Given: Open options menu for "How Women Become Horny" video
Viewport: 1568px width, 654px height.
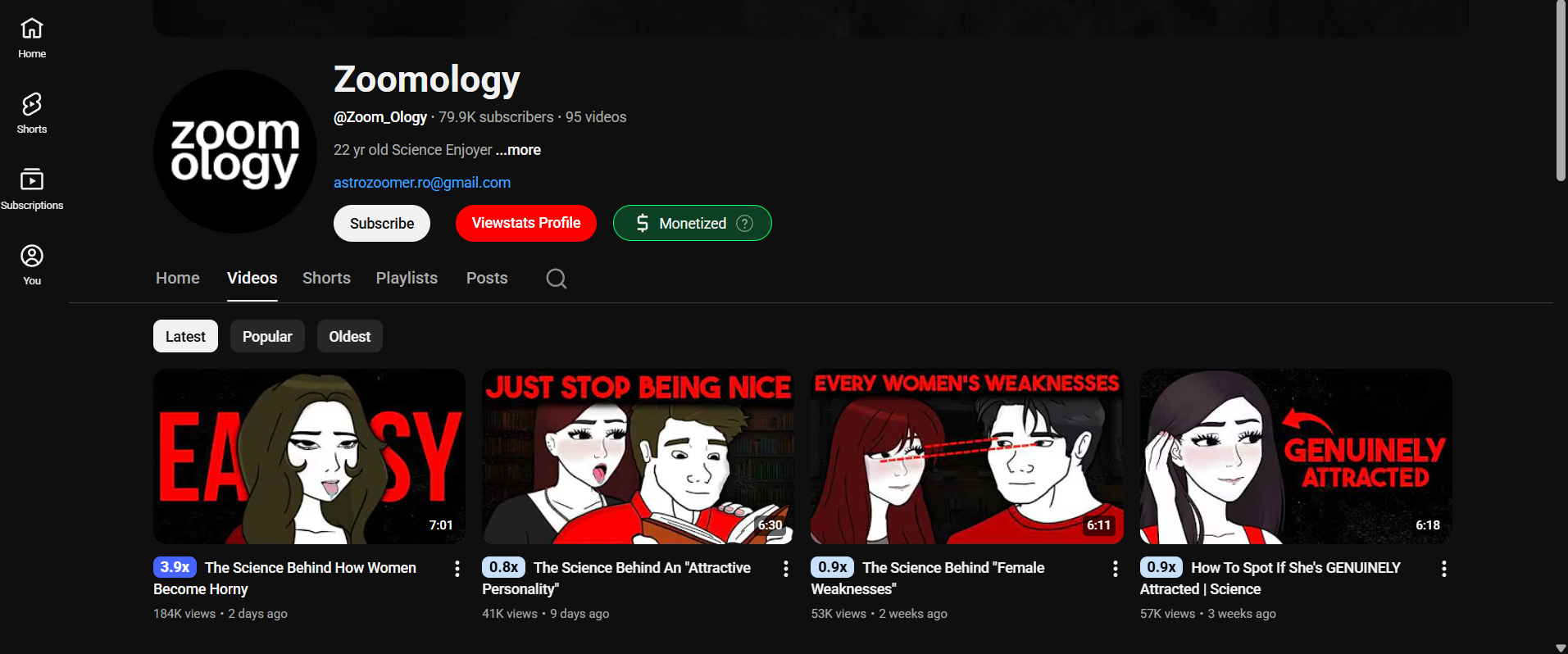Looking at the screenshot, I should click(457, 569).
